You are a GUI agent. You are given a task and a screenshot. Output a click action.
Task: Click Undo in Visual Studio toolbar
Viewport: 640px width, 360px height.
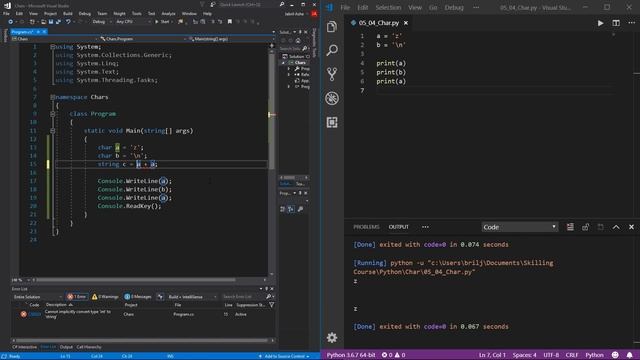(68, 22)
